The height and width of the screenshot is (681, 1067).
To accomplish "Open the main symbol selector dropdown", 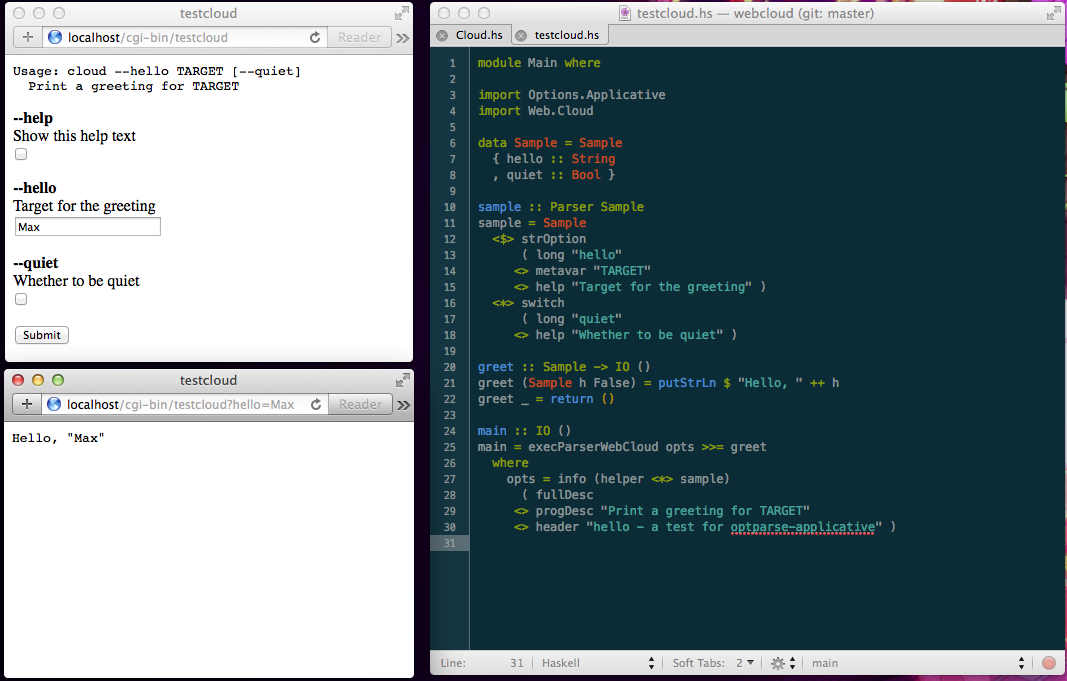I will [917, 663].
